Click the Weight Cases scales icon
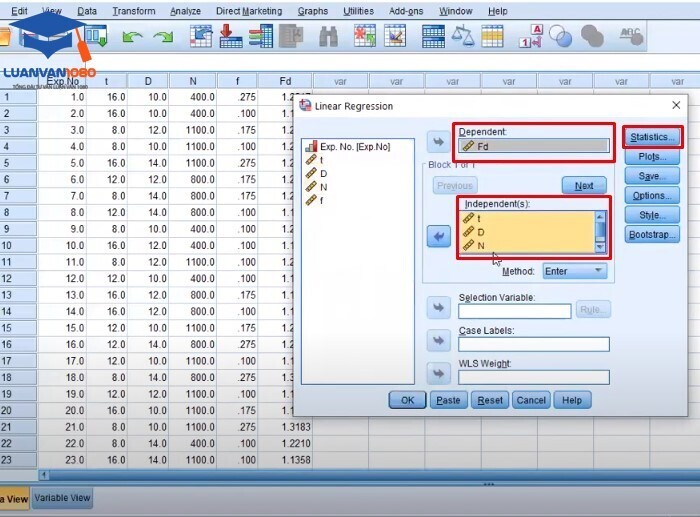This screenshot has width=700, height=517. coord(463,37)
